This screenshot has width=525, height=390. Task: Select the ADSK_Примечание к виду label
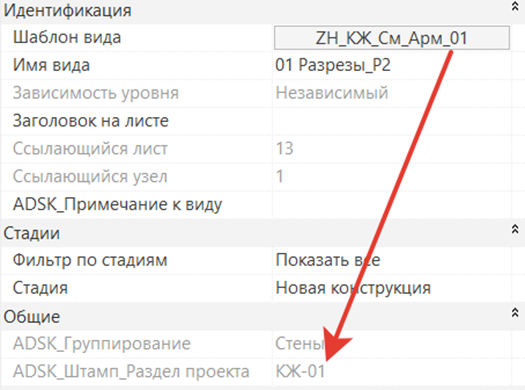coord(118,205)
